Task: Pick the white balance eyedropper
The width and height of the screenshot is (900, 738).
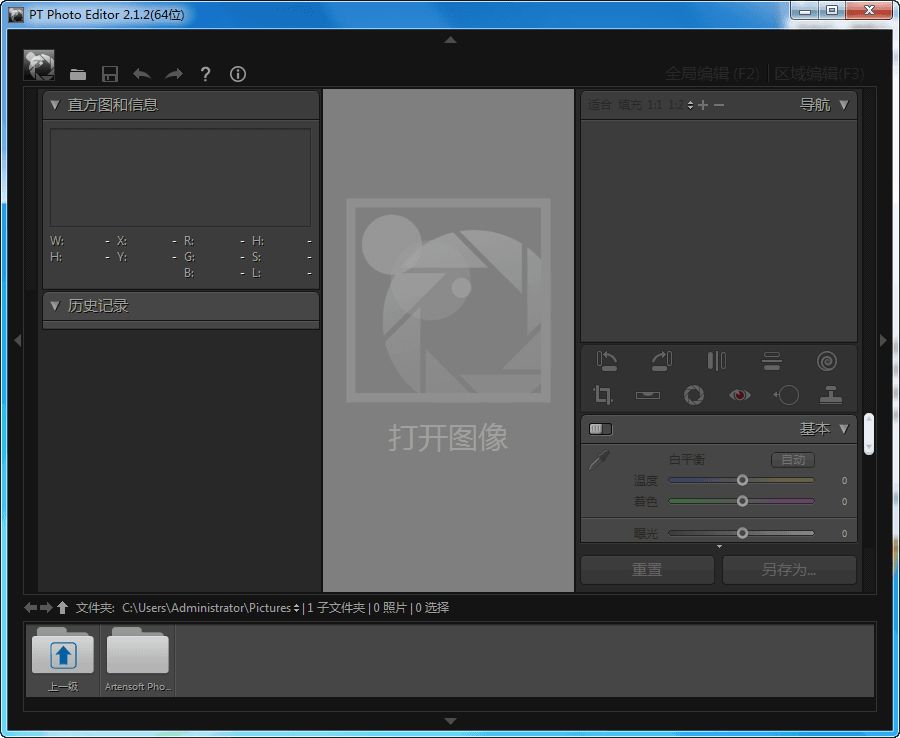Action: 598,461
